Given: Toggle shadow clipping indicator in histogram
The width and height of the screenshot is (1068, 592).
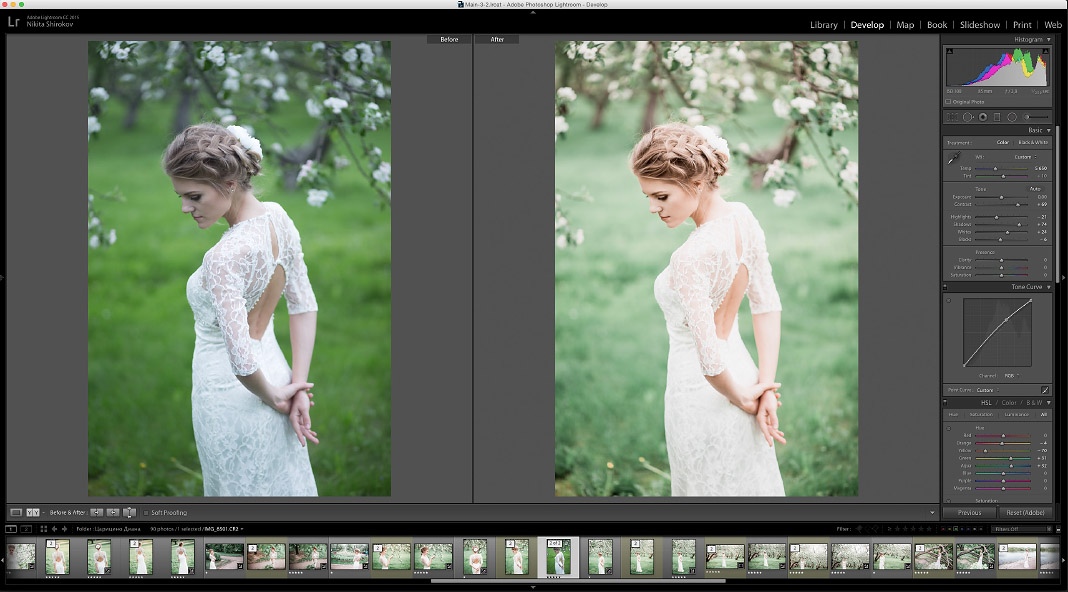Looking at the screenshot, I should pyautogui.click(x=949, y=51).
